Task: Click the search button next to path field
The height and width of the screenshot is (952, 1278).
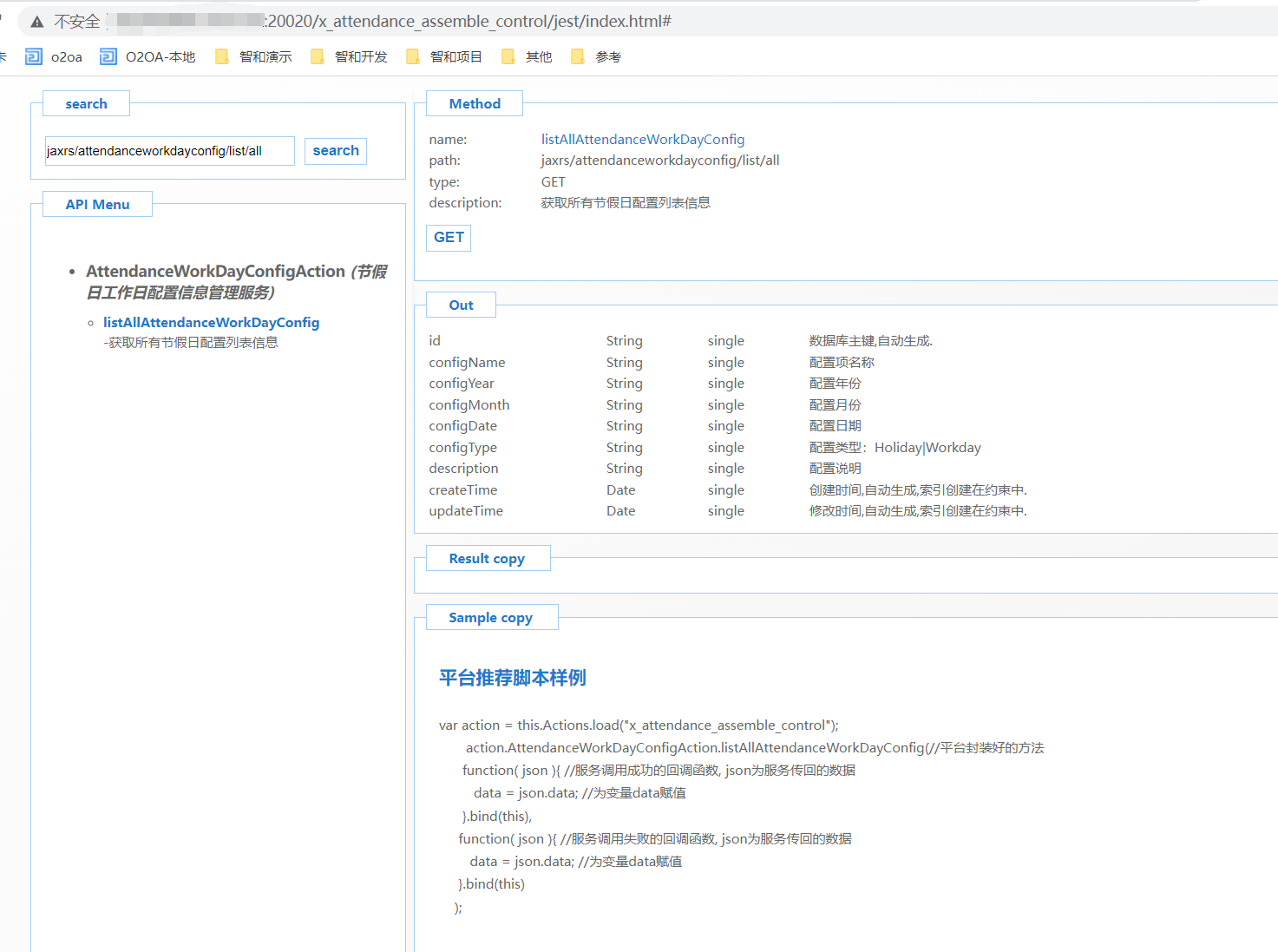Action: [335, 151]
